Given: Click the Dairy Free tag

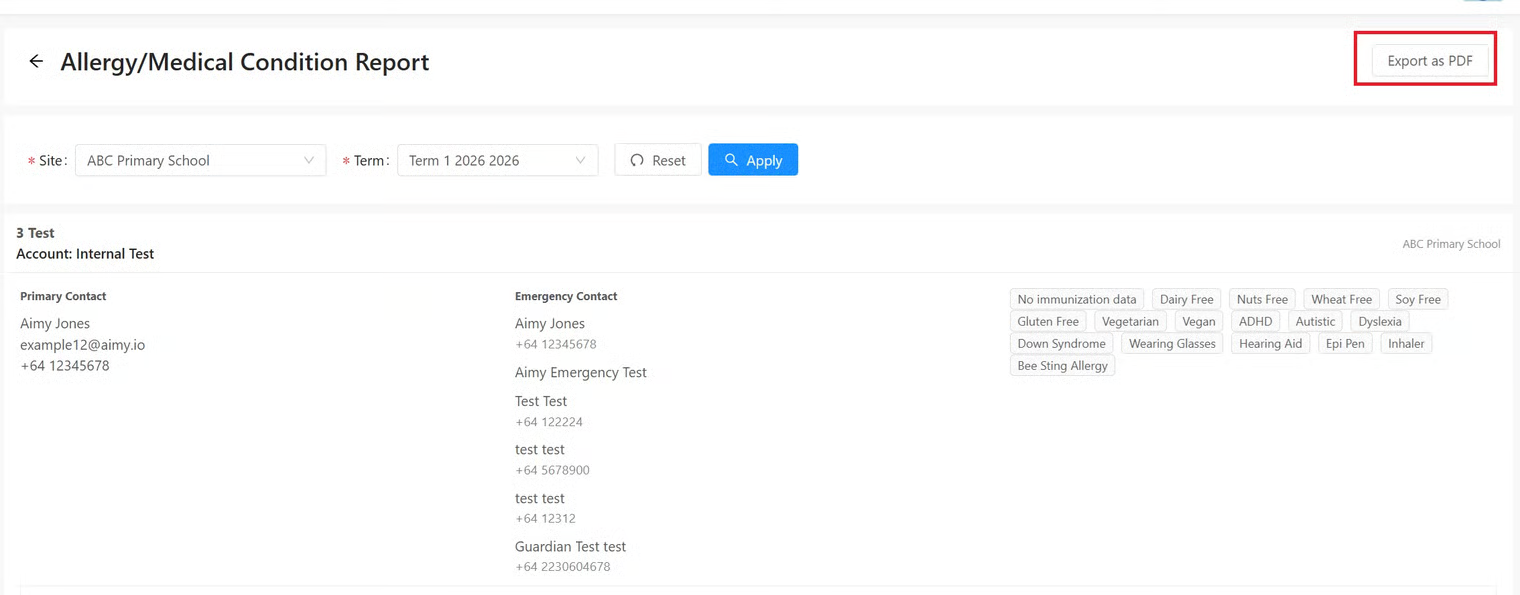Looking at the screenshot, I should (x=1186, y=299).
